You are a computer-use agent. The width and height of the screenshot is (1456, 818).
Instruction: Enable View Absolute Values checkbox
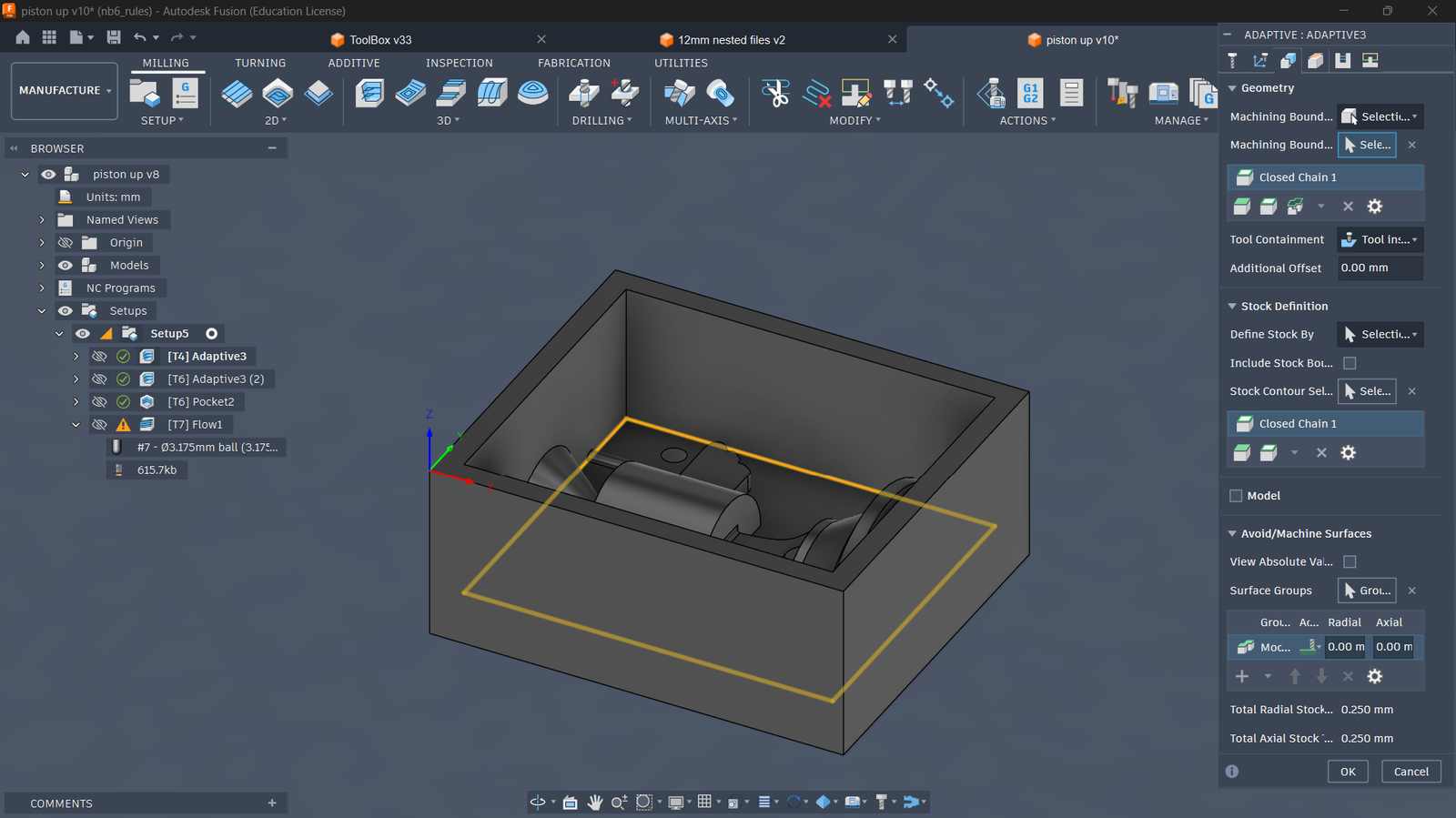(1350, 562)
